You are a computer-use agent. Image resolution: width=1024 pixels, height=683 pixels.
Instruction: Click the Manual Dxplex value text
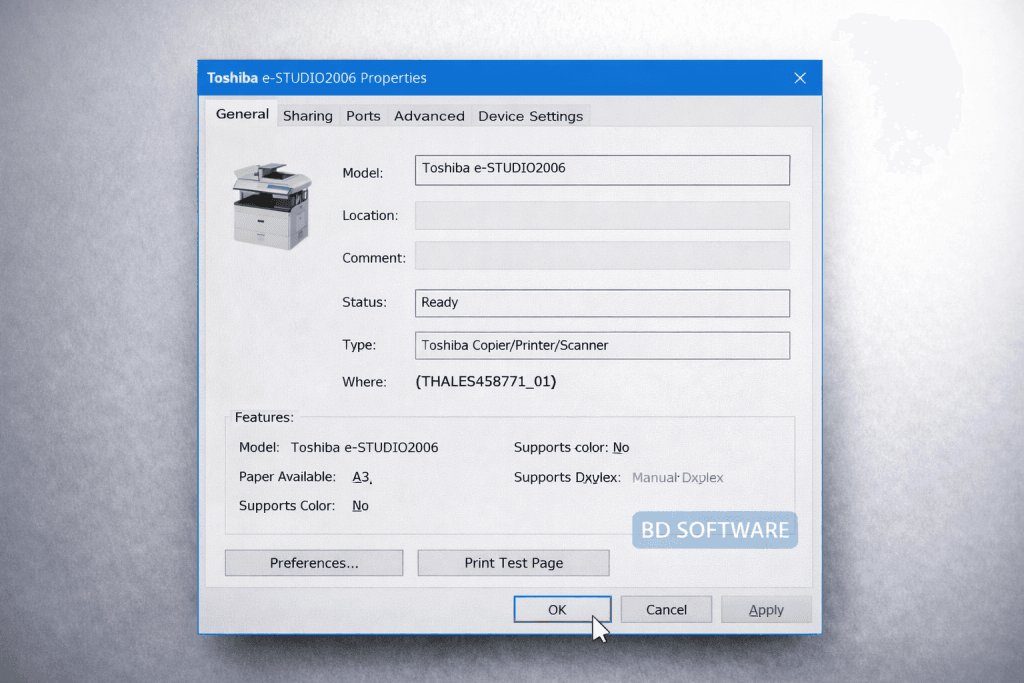677,478
